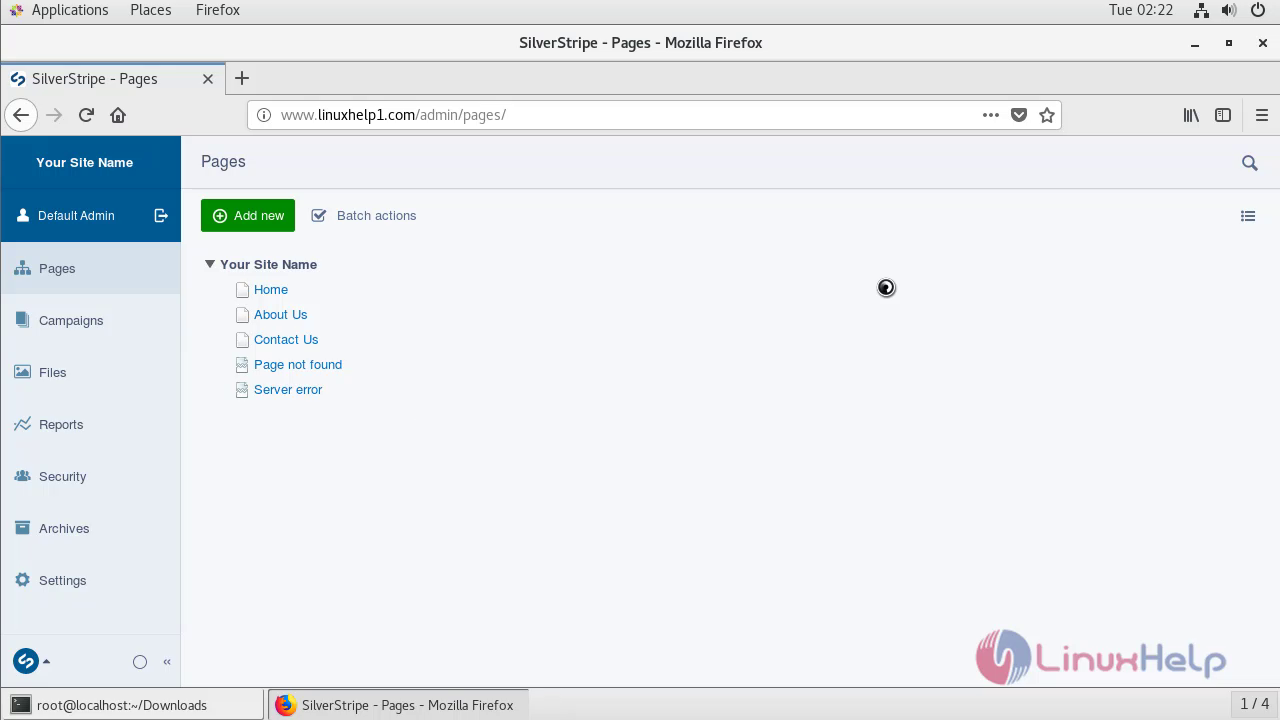The width and height of the screenshot is (1280, 720).
Task: Select the About Us page in tree
Action: coord(280,314)
